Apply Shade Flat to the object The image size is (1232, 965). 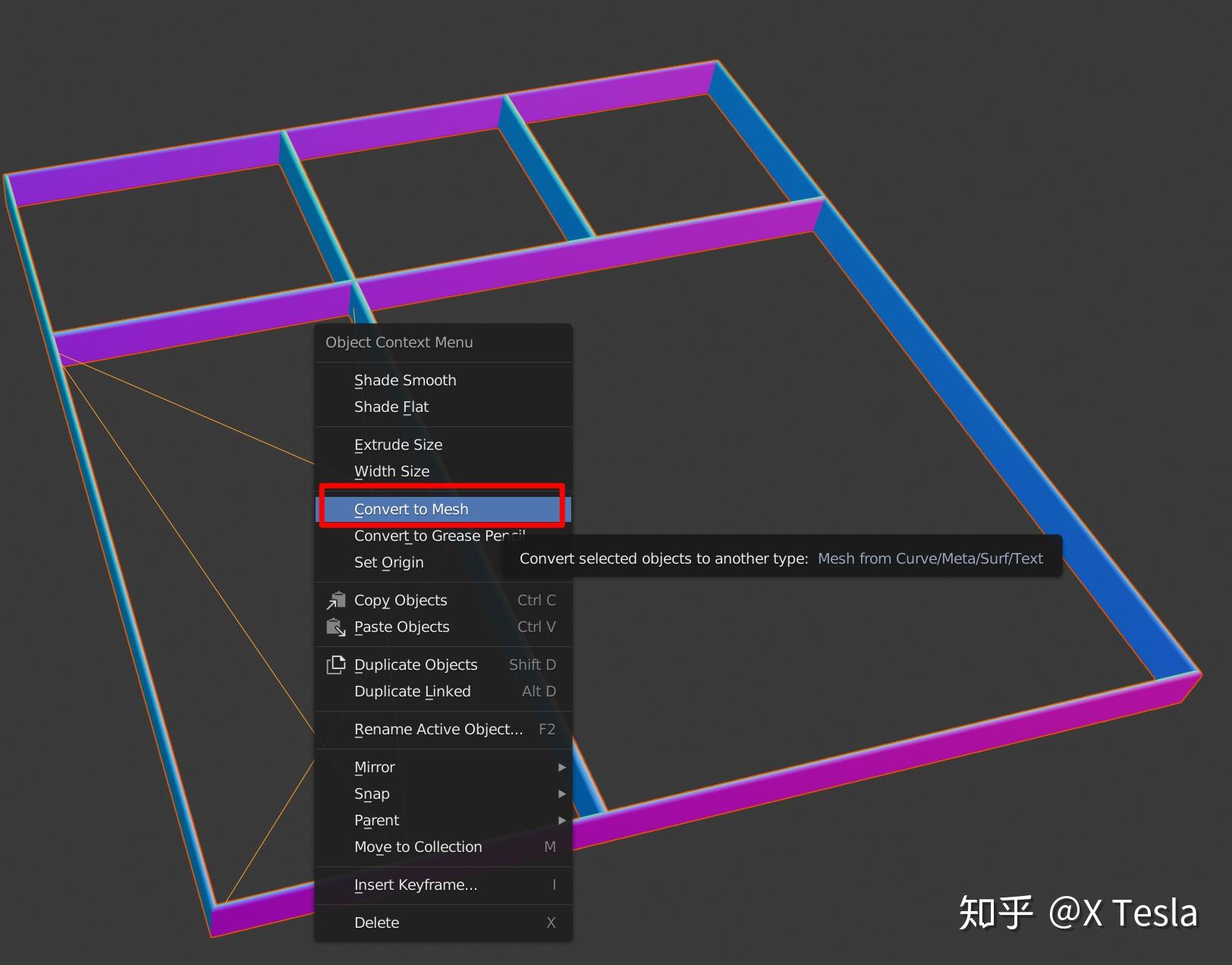(392, 407)
